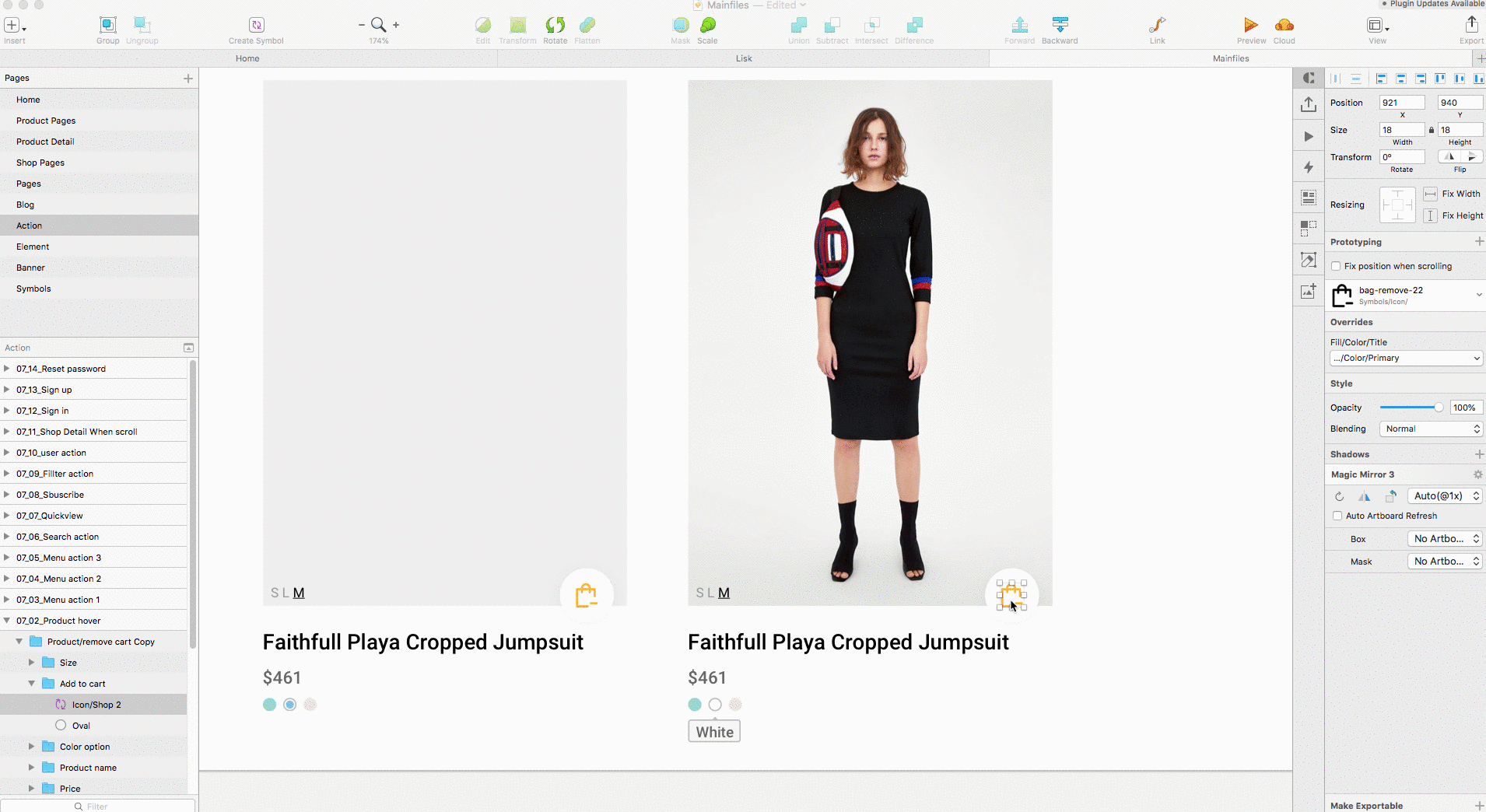The width and height of the screenshot is (1486, 812).
Task: Click the Export icon in the toolbar
Action: 1470,26
